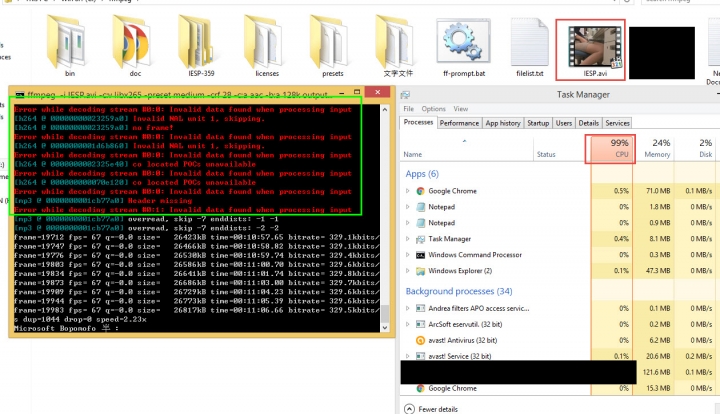Expand Windows Command Processor row
This screenshot has width=720, height=414.
tap(407, 255)
